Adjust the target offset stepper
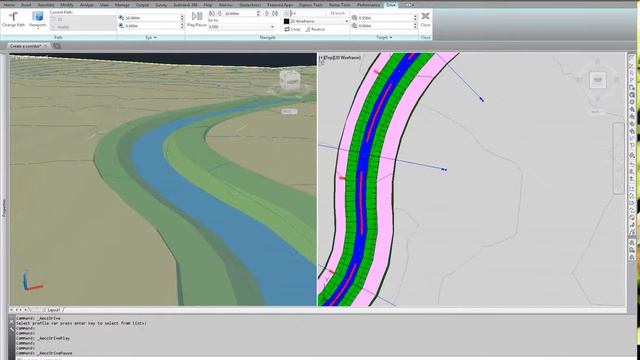 [x=415, y=18]
